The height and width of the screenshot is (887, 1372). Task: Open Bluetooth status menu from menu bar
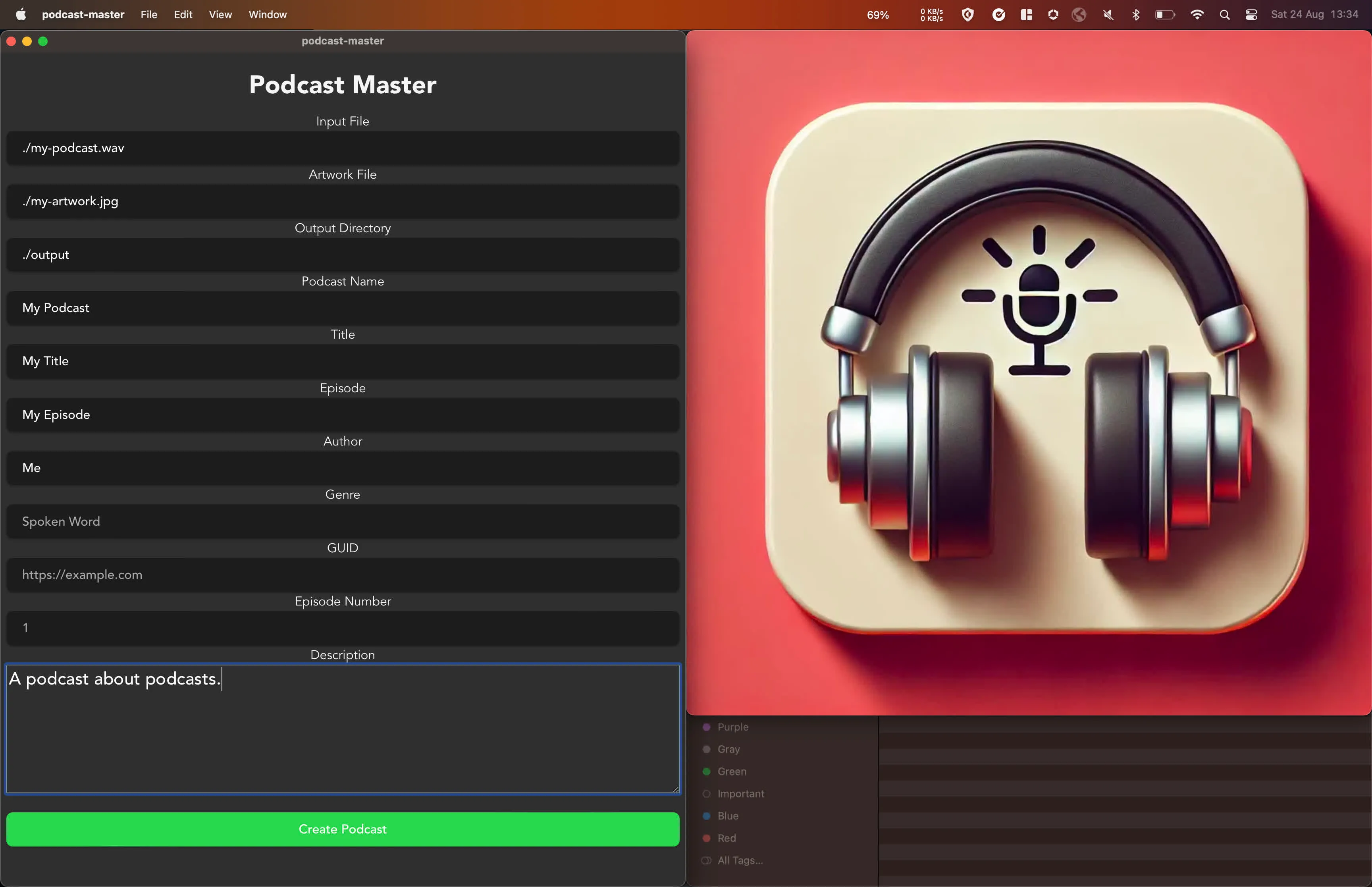click(x=1135, y=14)
